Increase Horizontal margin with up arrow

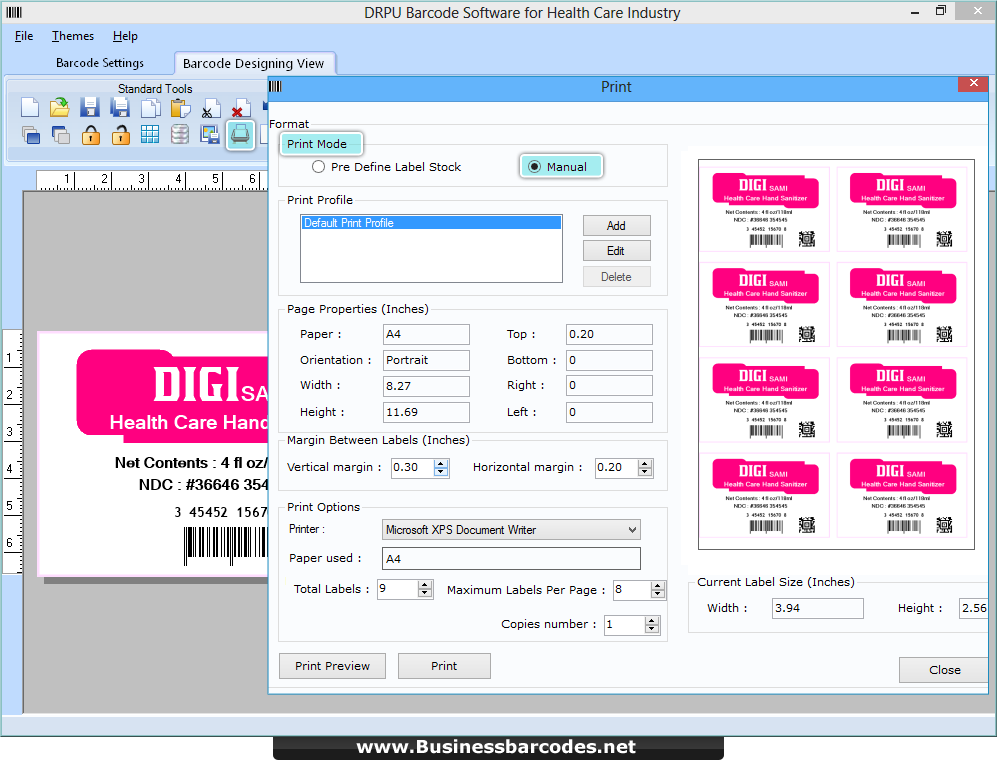tap(645, 464)
